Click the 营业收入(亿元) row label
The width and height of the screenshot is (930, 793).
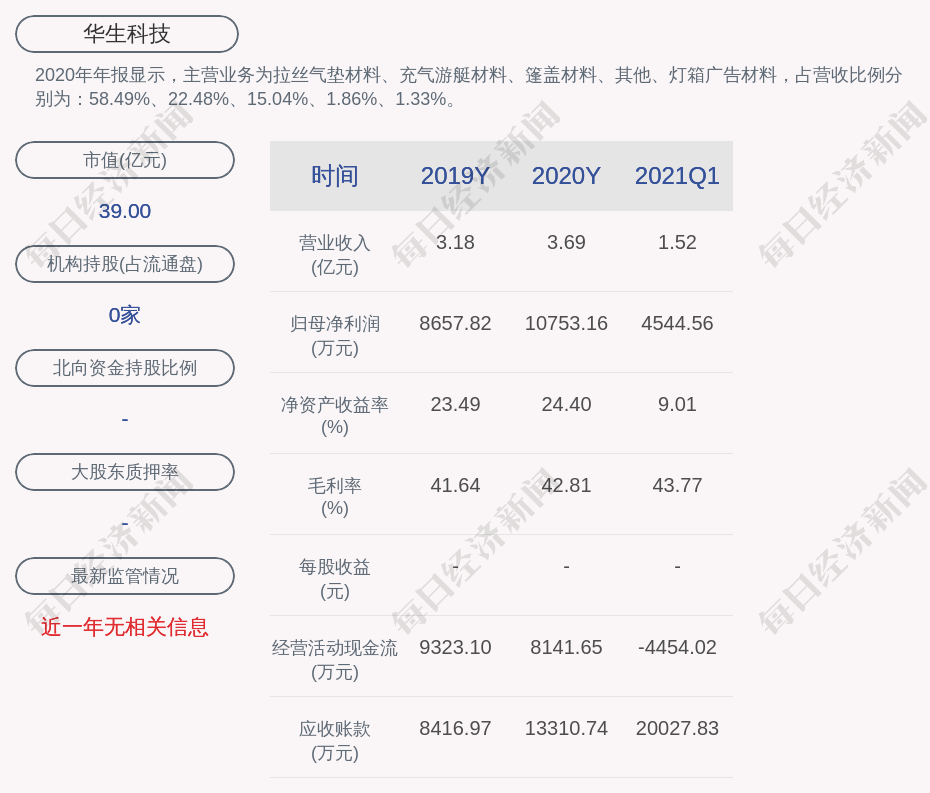pos(335,255)
